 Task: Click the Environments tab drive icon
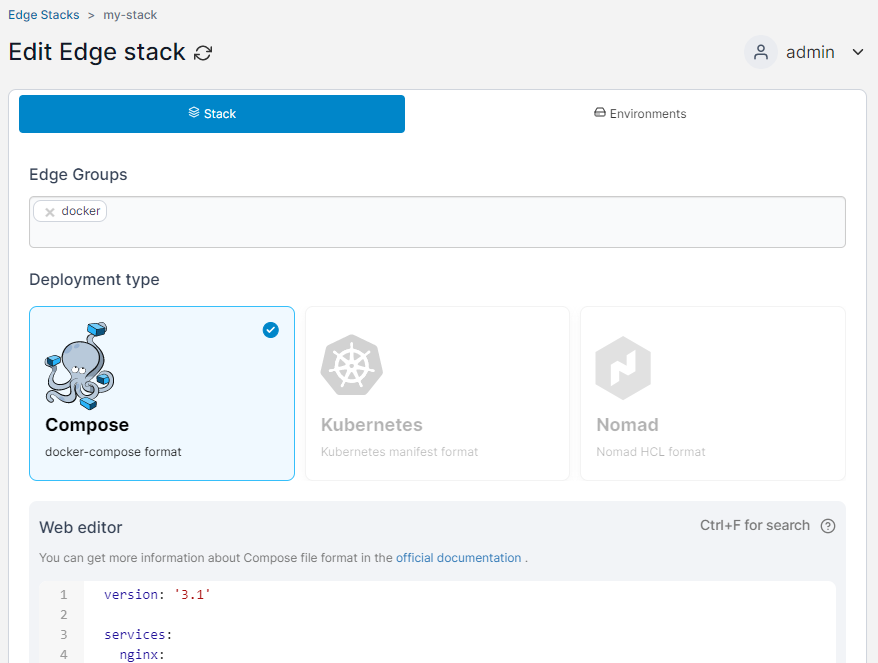[x=600, y=113]
